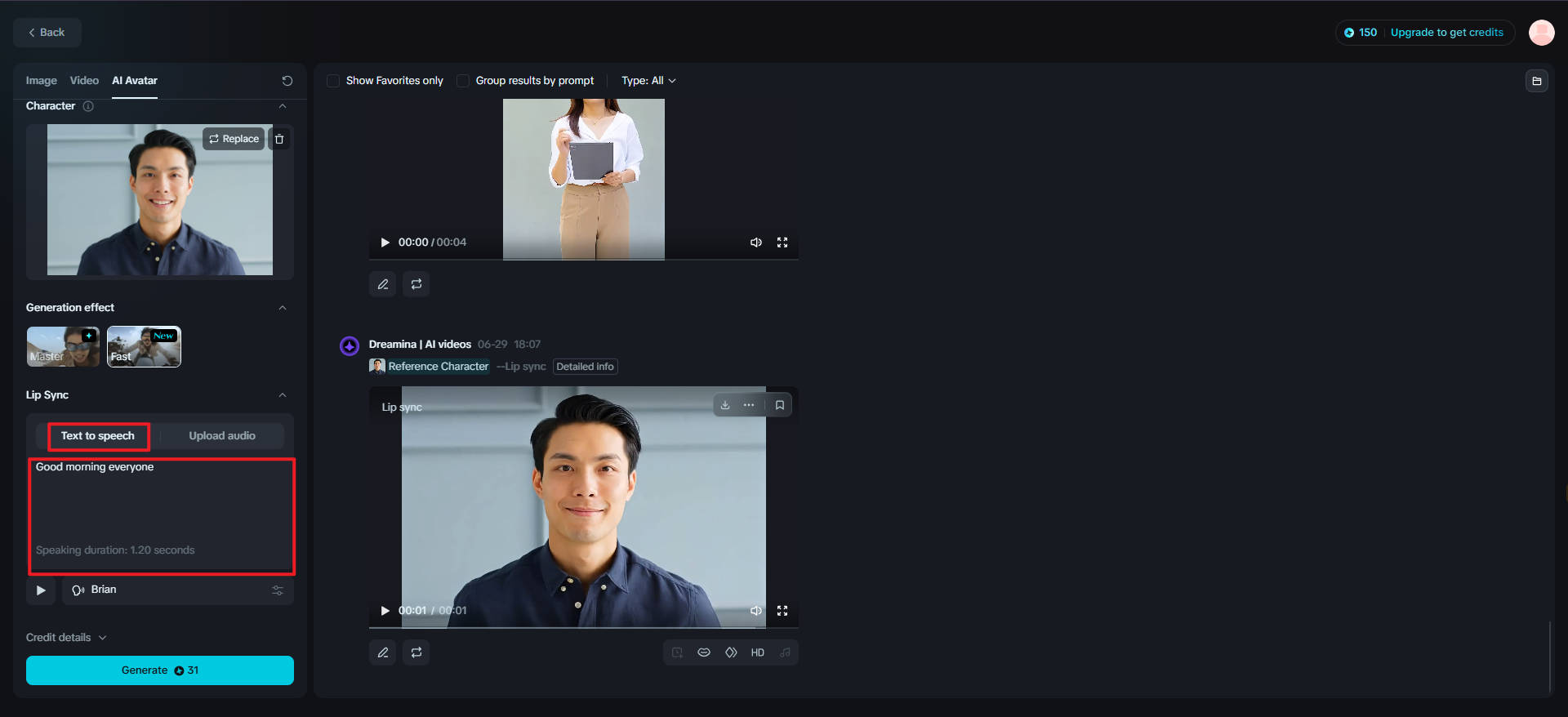The height and width of the screenshot is (717, 1568).
Task: Click the lip sync lips icon in toolbar
Action: tap(704, 652)
